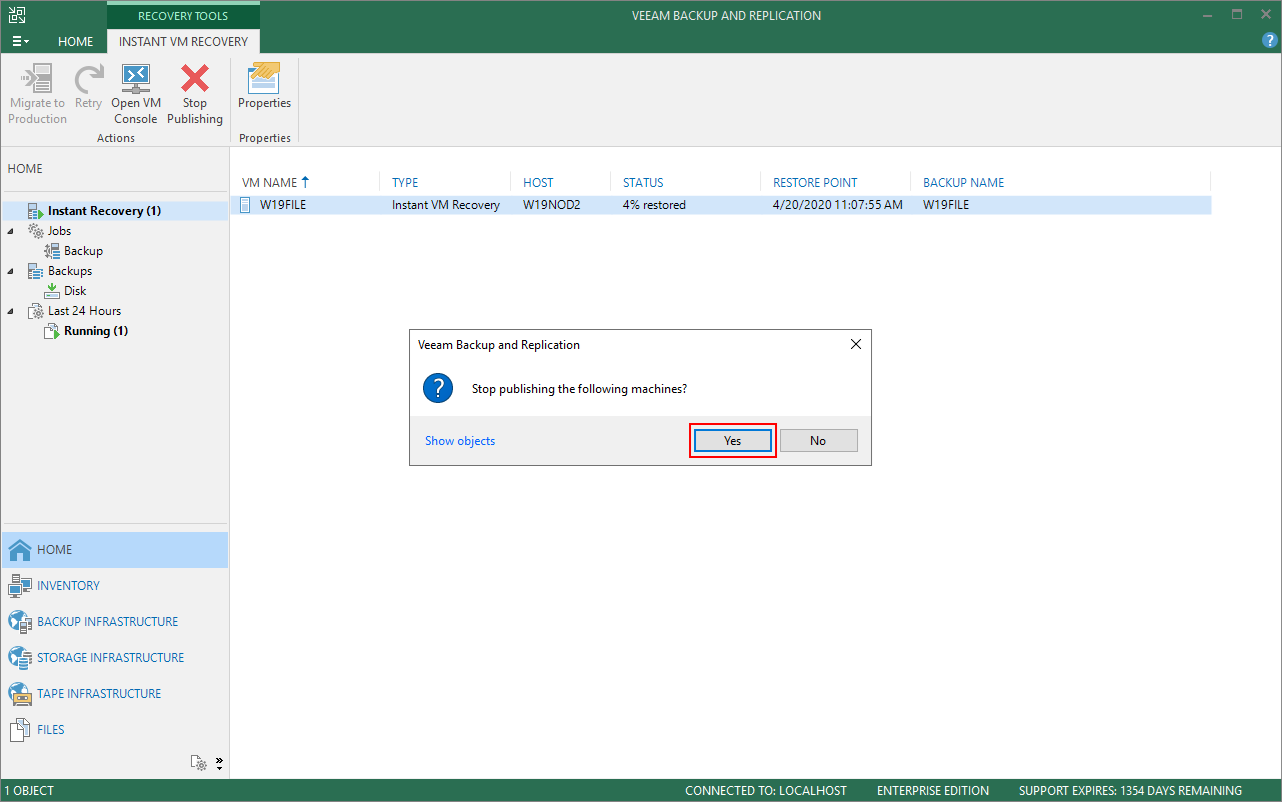Click the '4% restored' status cell
This screenshot has height=802, width=1282.
point(654,205)
